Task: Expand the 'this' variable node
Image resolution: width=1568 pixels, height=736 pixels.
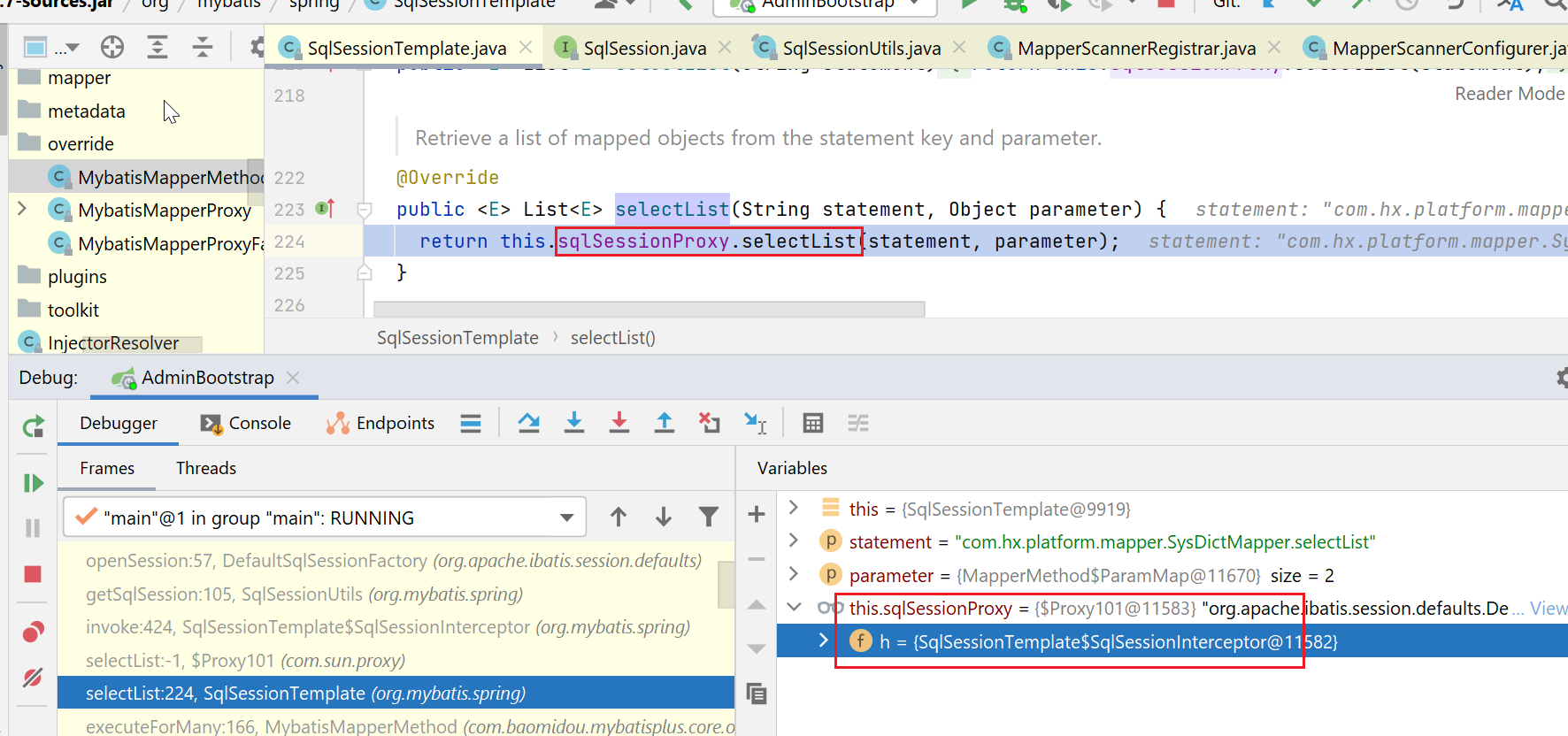Action: [x=794, y=508]
